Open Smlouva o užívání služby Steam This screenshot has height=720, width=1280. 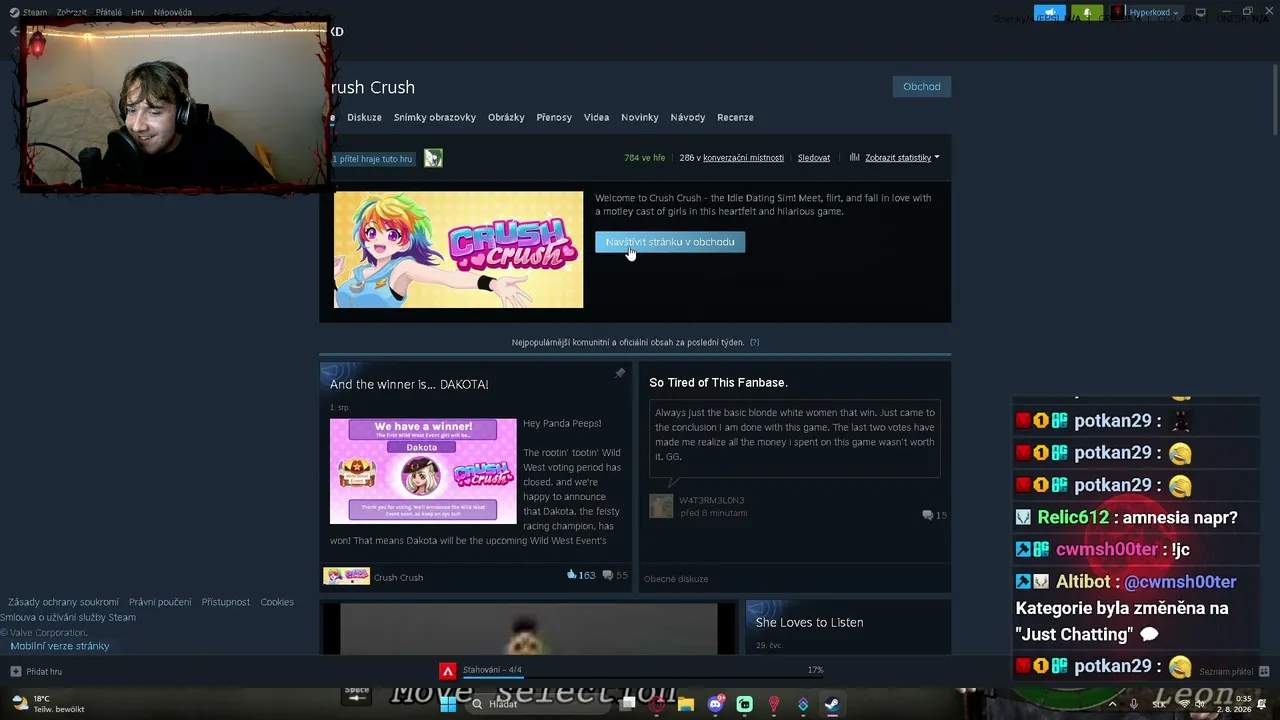68,617
